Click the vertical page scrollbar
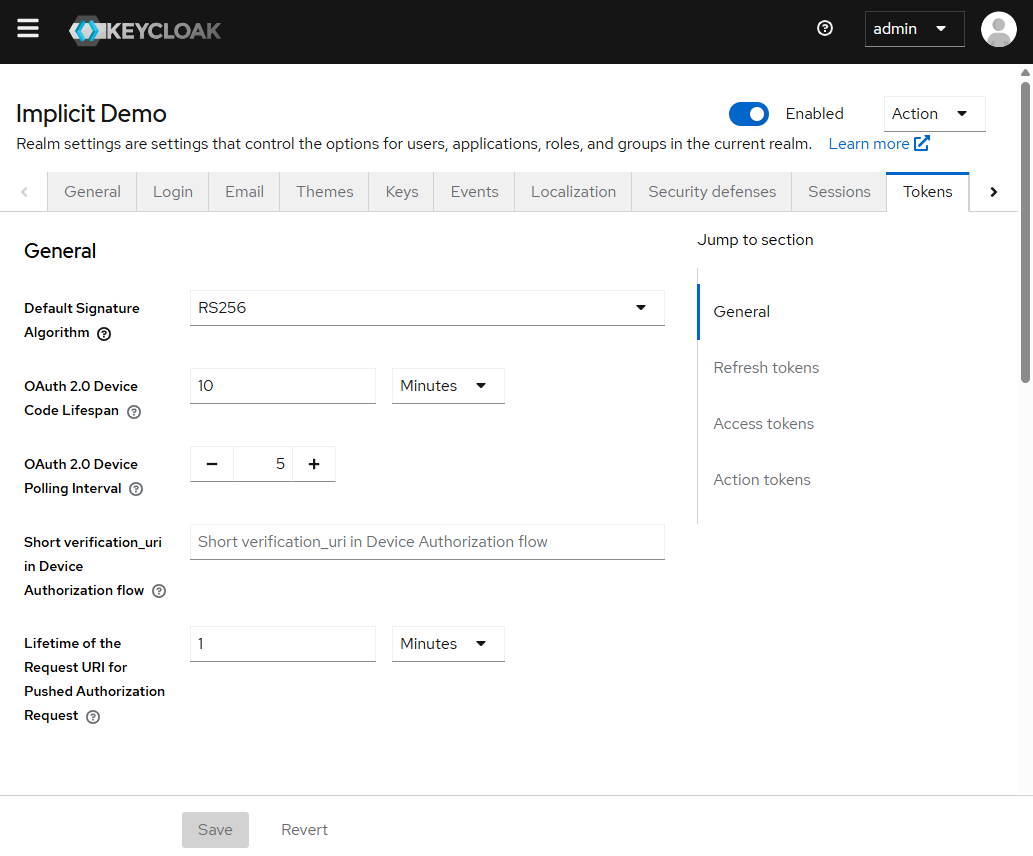 point(1025,231)
